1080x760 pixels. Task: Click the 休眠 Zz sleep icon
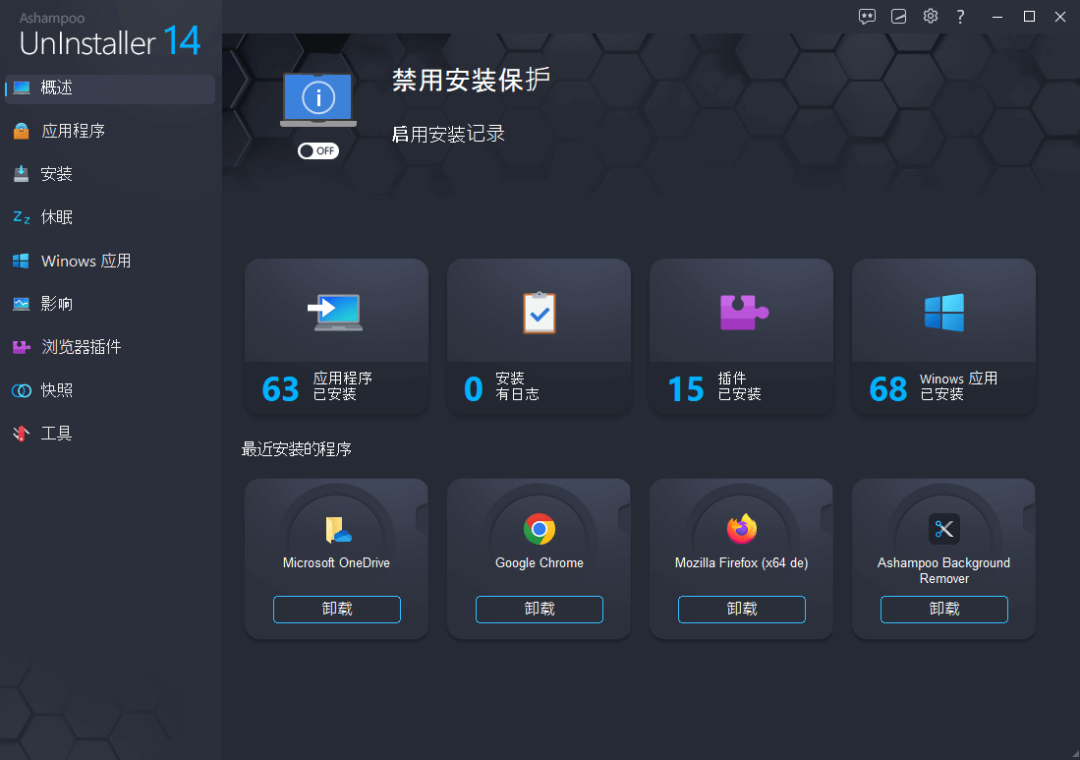(x=21, y=218)
